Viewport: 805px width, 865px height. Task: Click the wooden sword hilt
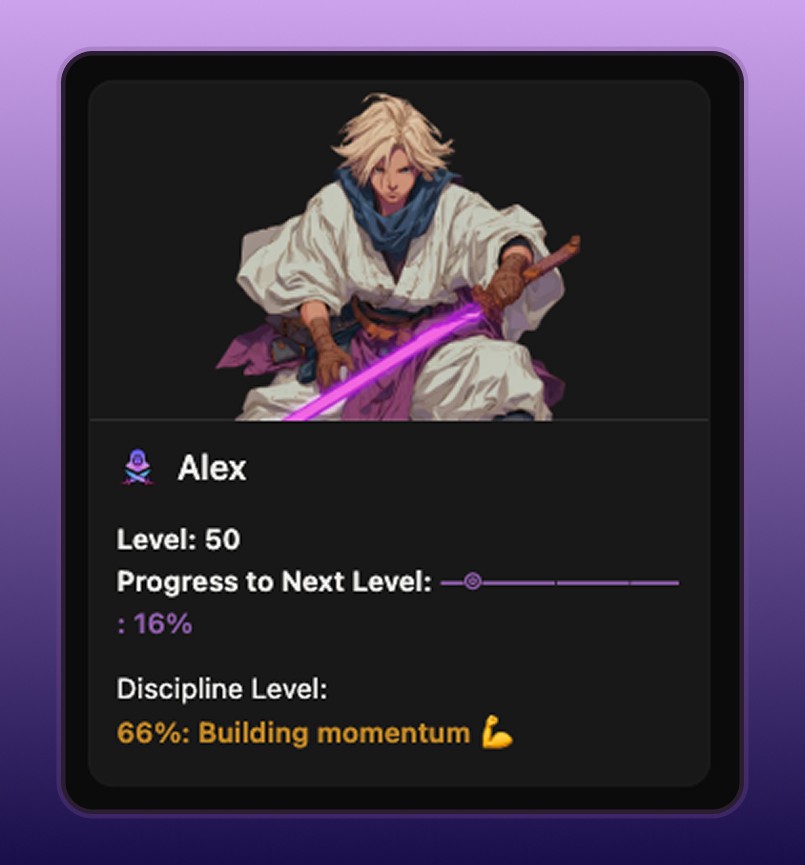coord(552,258)
